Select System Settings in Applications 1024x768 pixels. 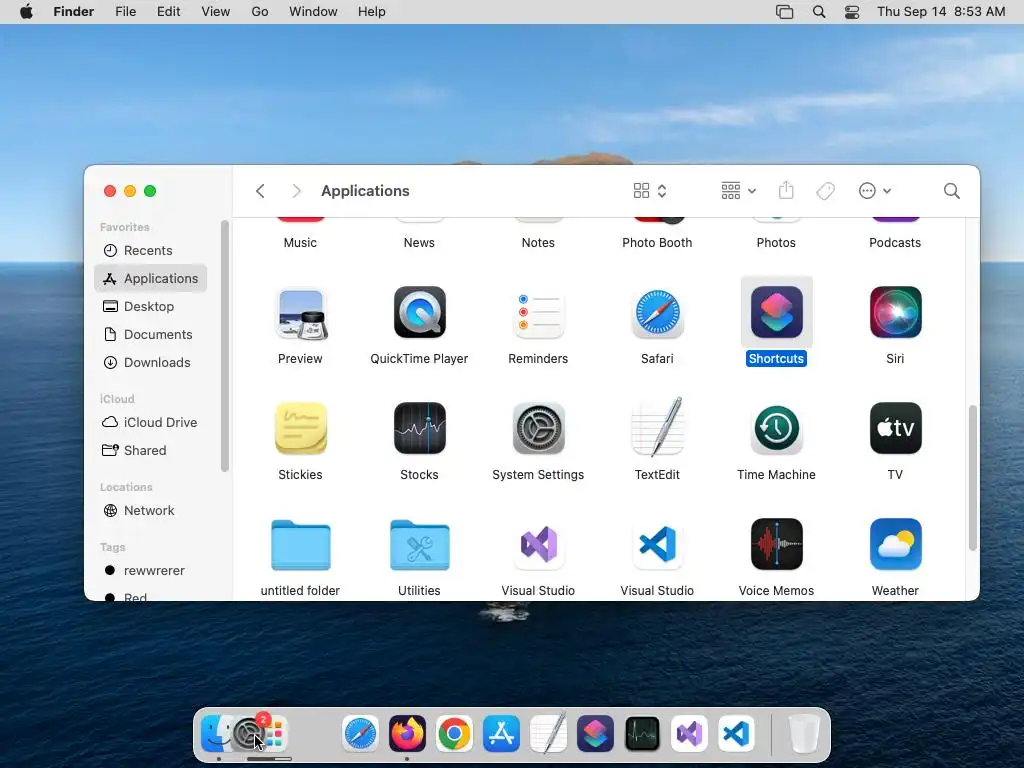[x=538, y=428]
